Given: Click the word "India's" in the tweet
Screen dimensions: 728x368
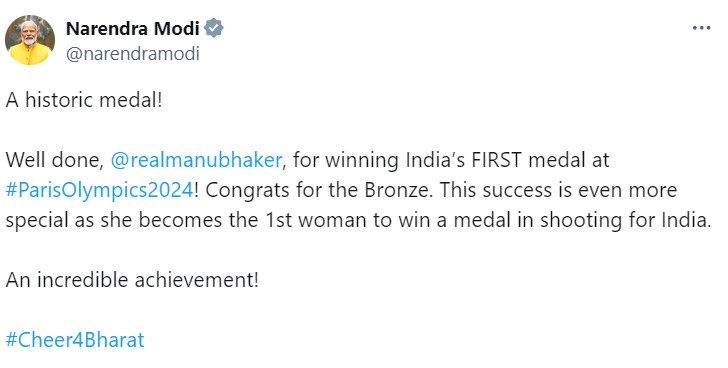Looking at the screenshot, I should tap(436, 161).
